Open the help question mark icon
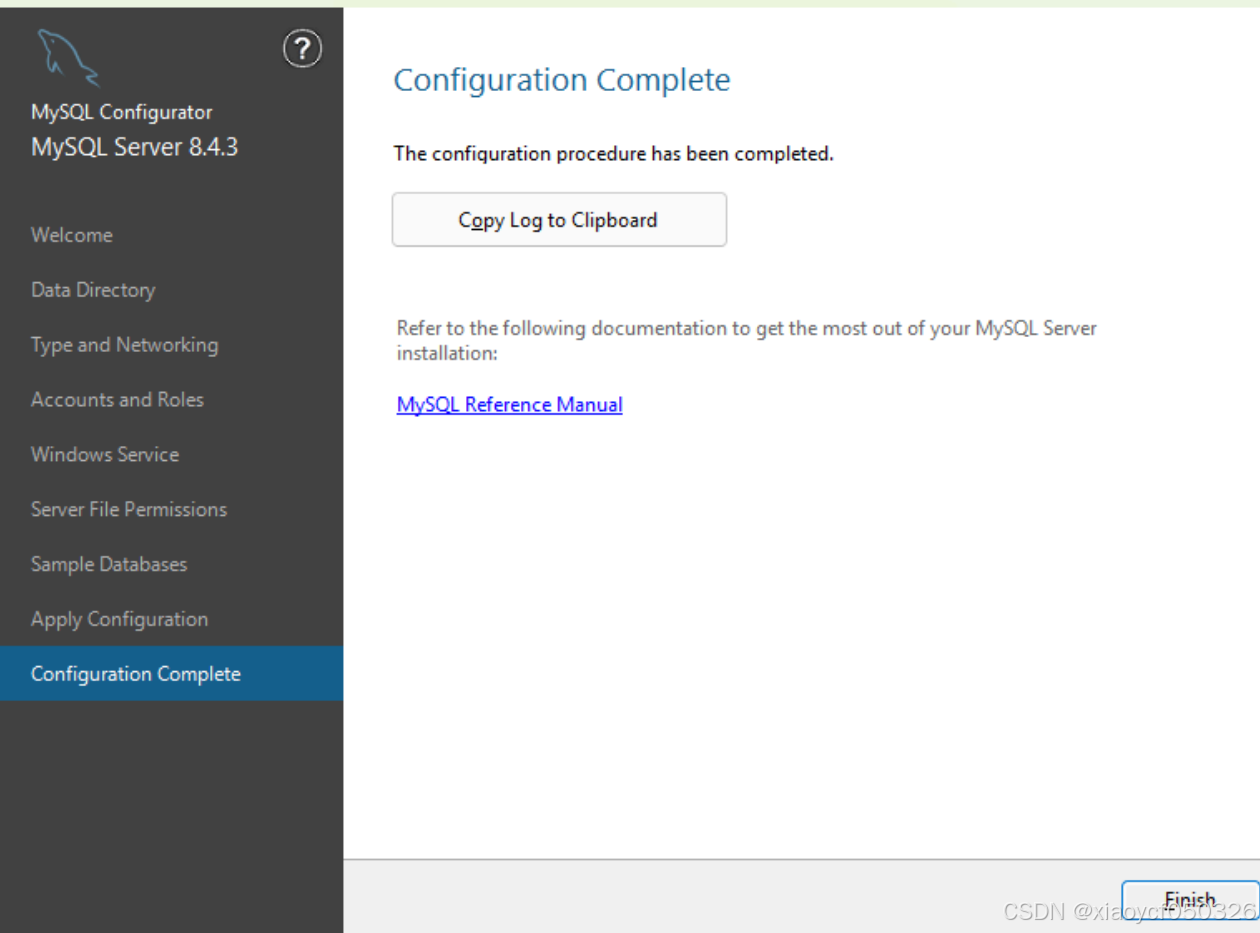 [x=303, y=49]
